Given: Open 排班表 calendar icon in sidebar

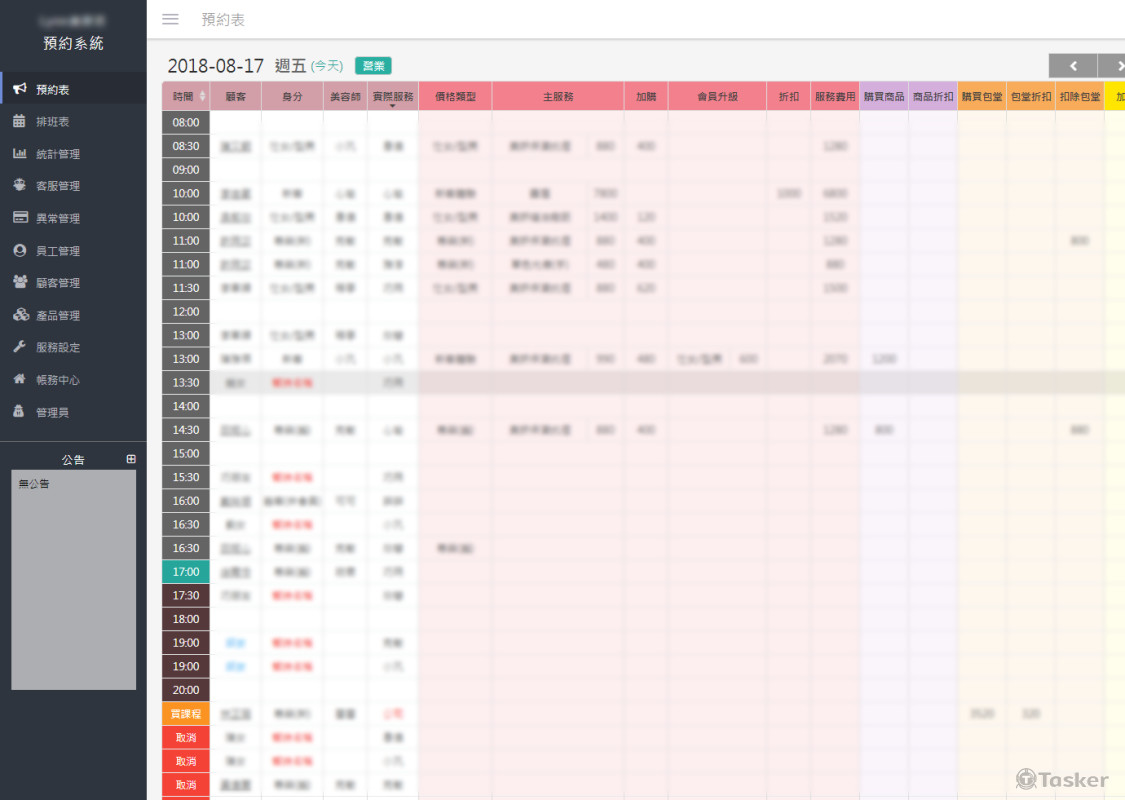Looking at the screenshot, I should 19,122.
